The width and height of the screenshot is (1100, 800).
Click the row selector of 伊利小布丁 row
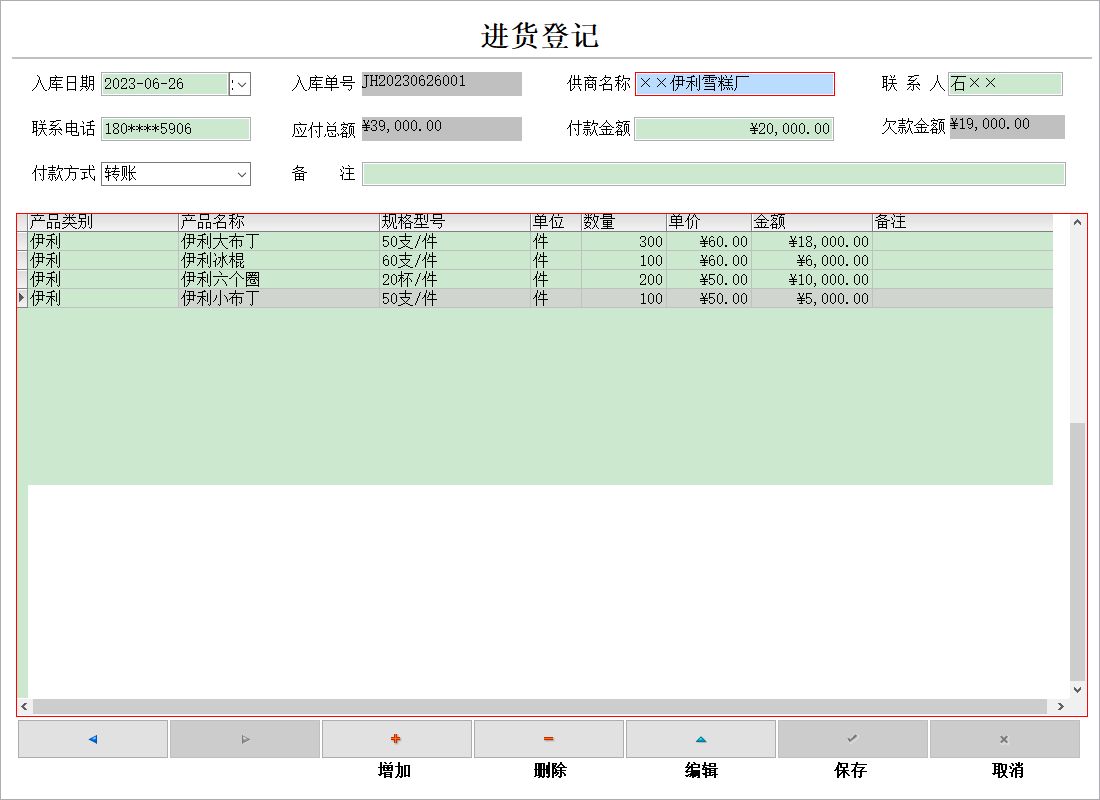coord(22,298)
